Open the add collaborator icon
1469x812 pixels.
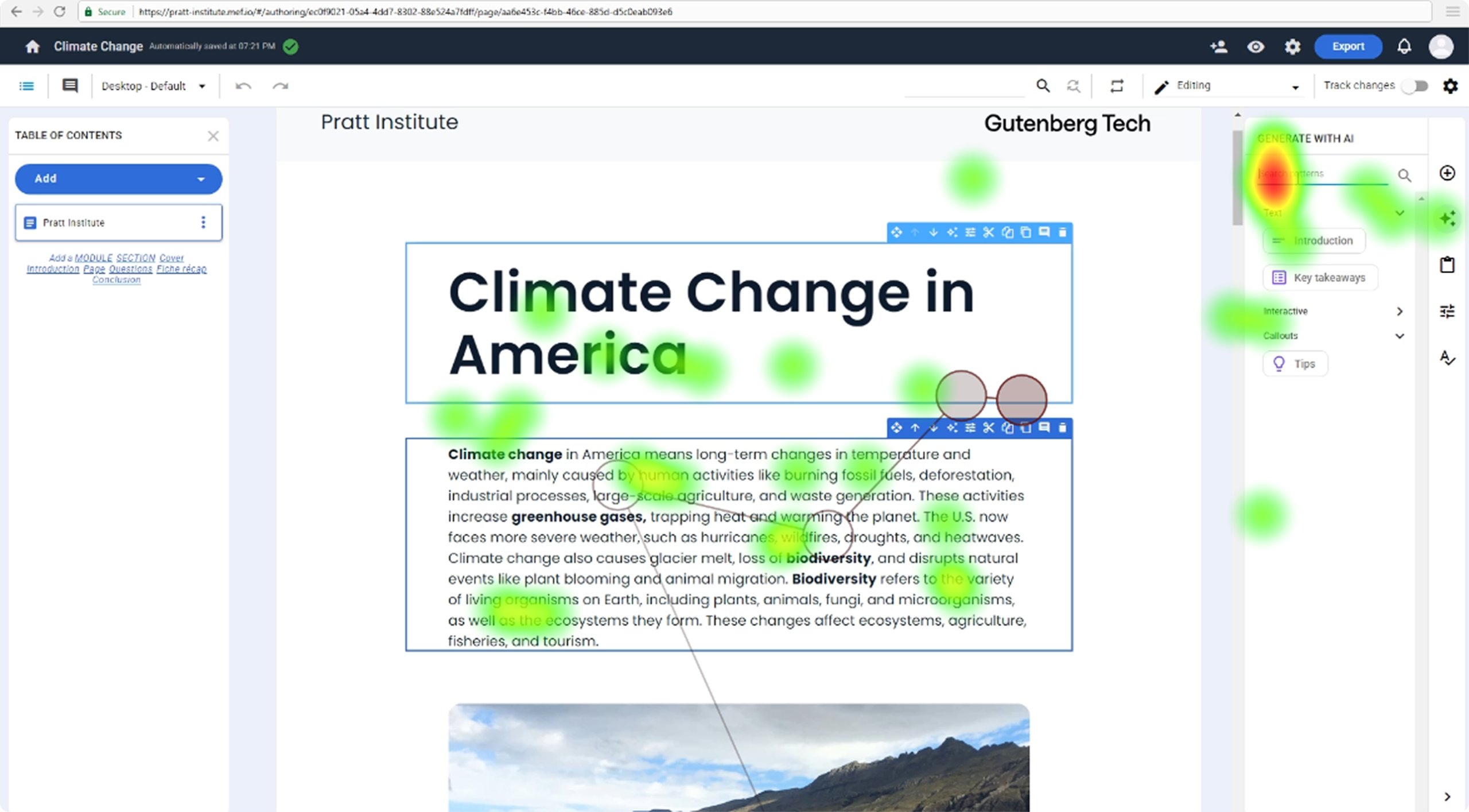pyautogui.click(x=1218, y=46)
